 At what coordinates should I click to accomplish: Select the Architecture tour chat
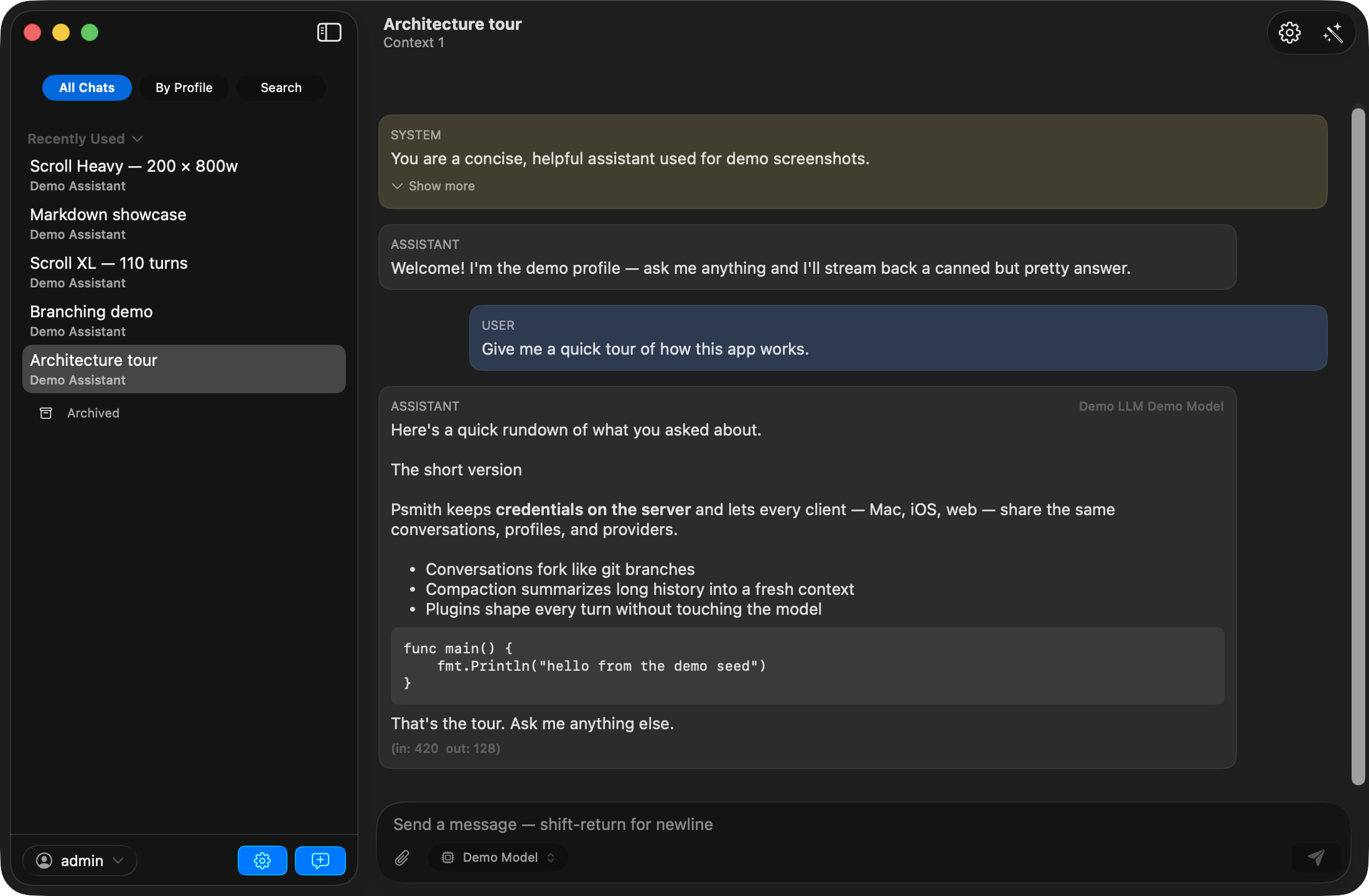(184, 369)
